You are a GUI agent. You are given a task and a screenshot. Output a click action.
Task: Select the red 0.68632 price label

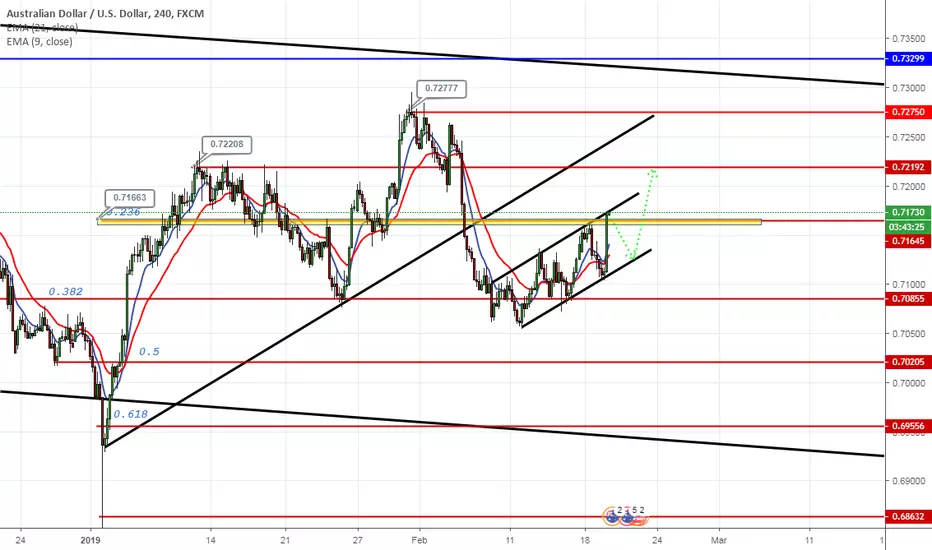click(908, 517)
